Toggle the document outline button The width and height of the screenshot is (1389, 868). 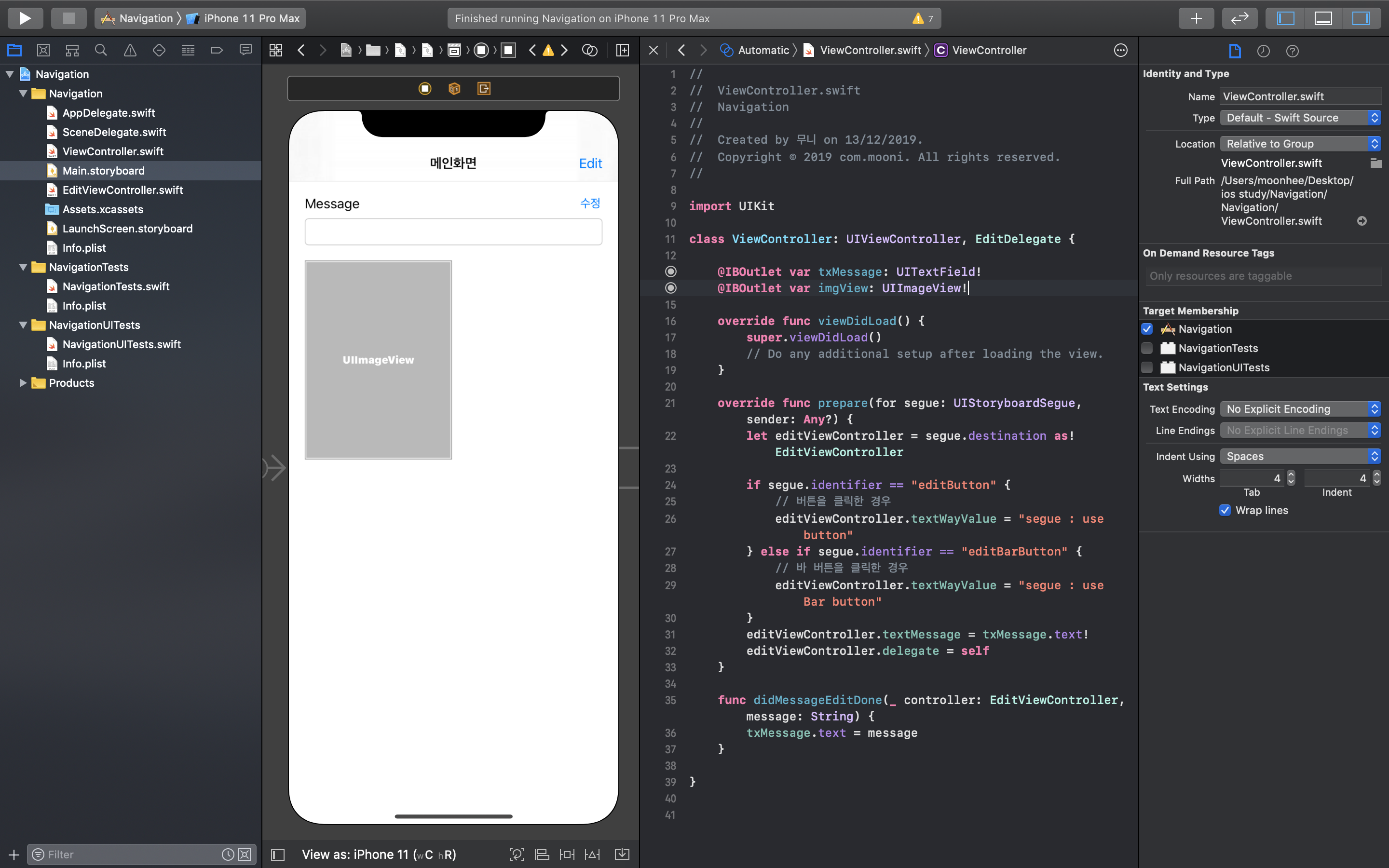coord(278,854)
